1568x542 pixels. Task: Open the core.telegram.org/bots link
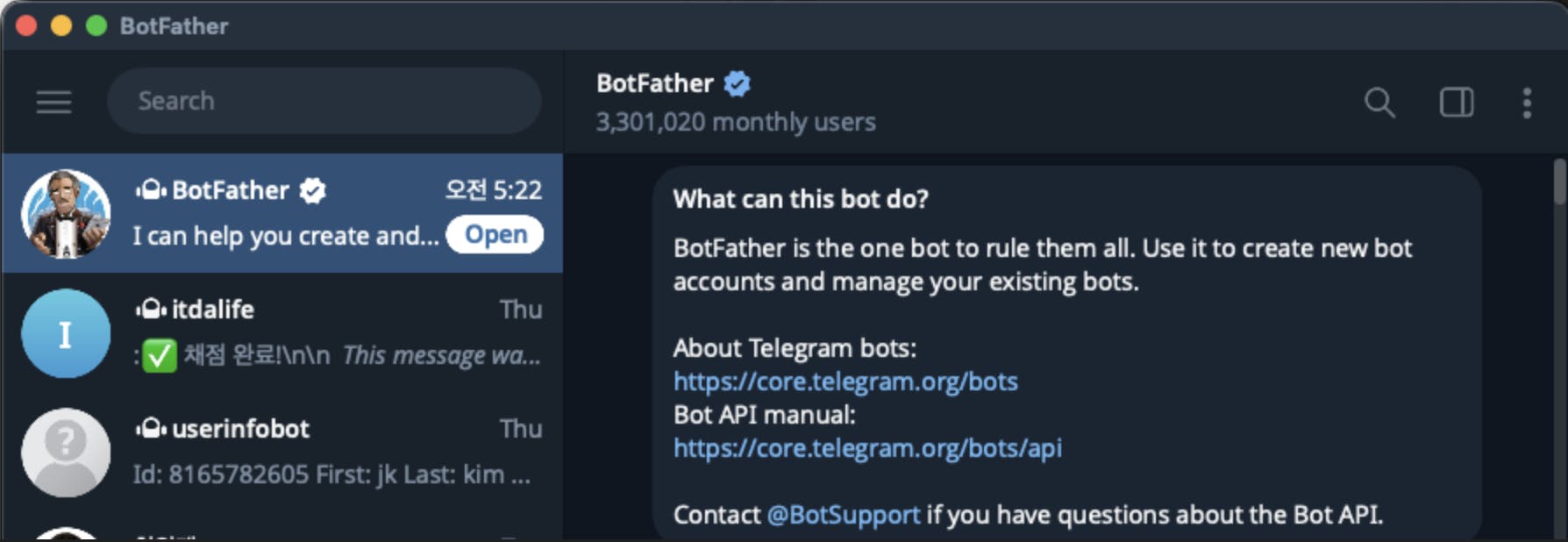click(845, 382)
